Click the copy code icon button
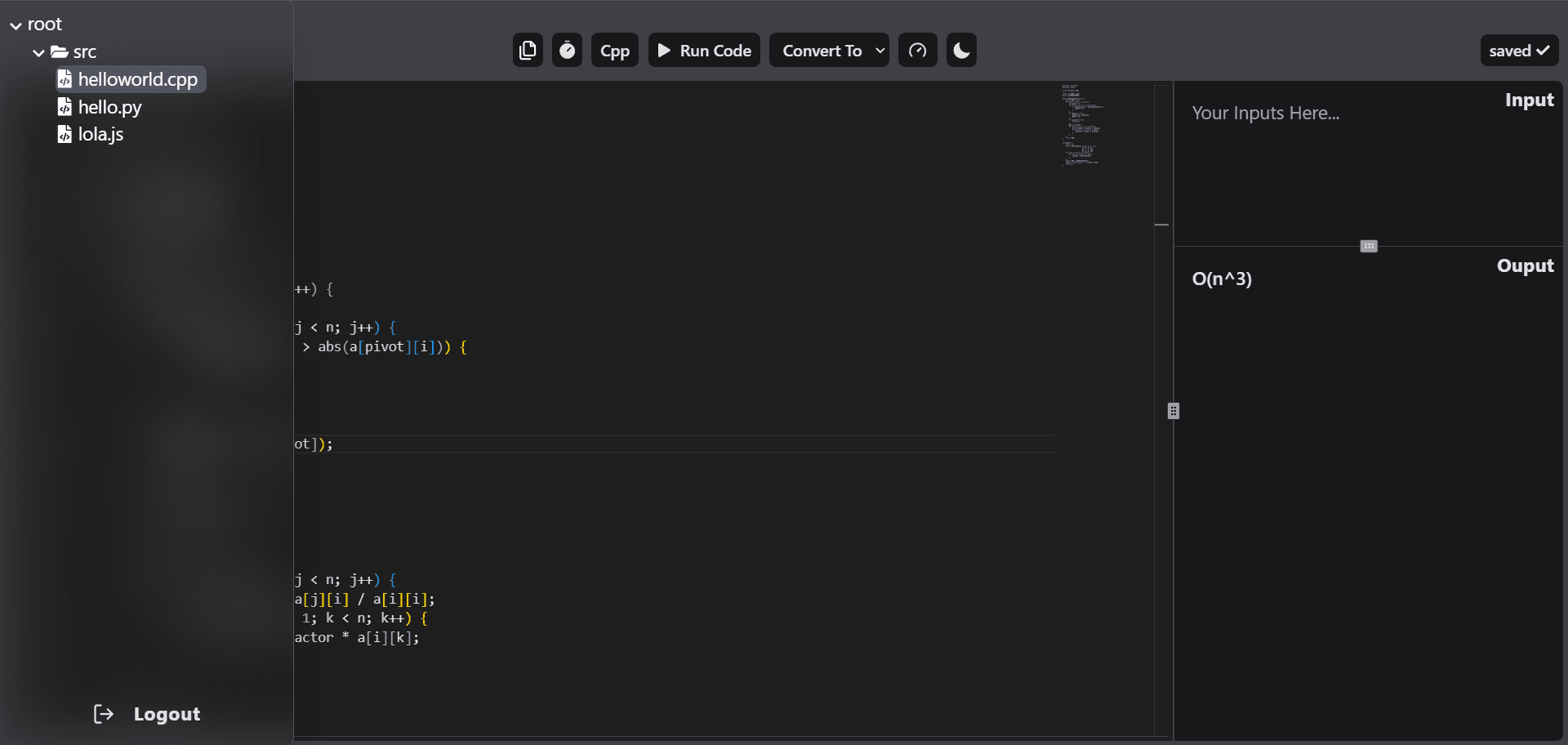The image size is (1568, 745). point(528,50)
